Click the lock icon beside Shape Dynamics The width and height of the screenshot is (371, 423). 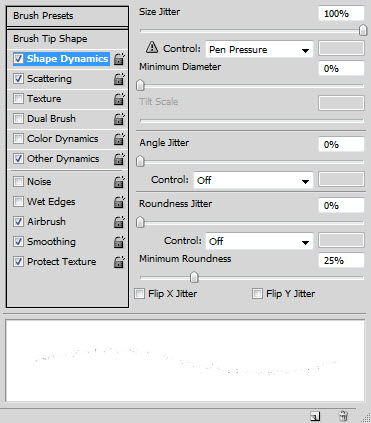[x=119, y=59]
